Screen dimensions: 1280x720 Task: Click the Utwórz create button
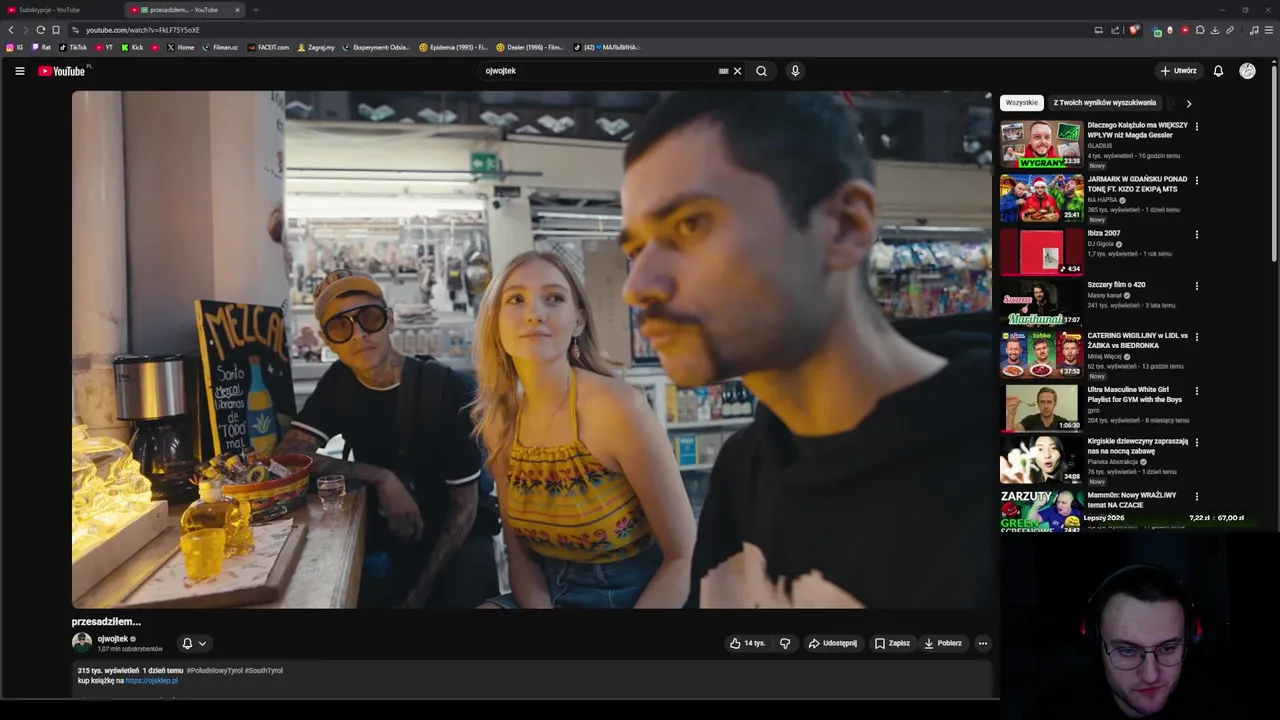[x=1178, y=71]
